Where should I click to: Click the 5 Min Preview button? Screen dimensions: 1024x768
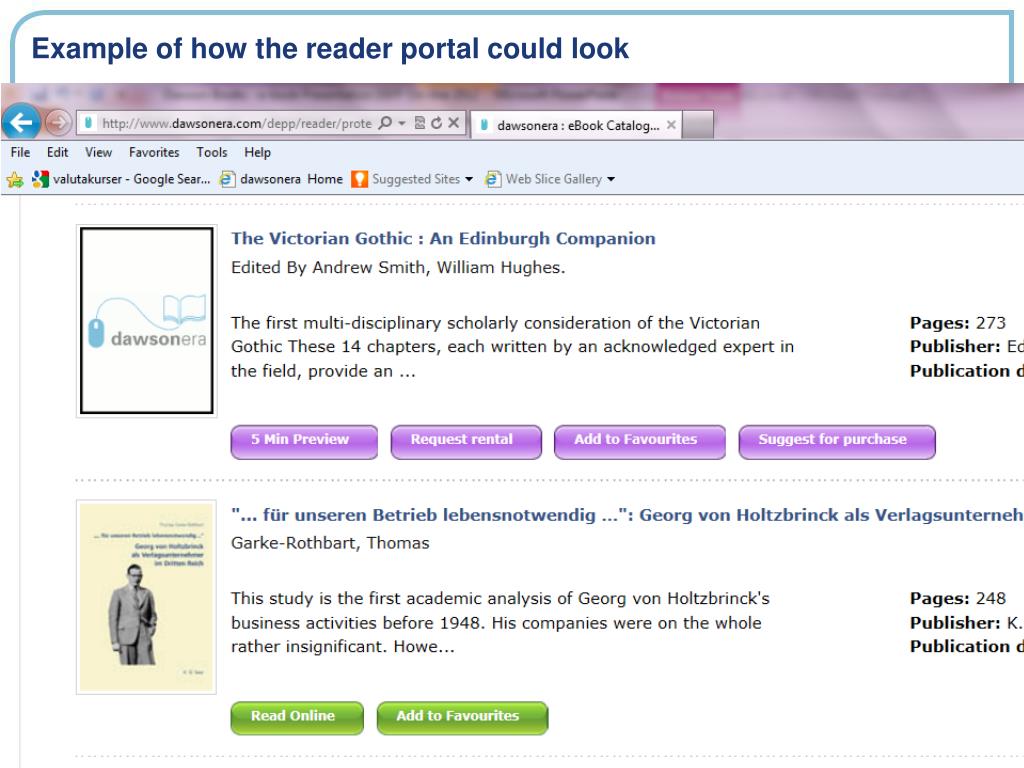point(304,441)
